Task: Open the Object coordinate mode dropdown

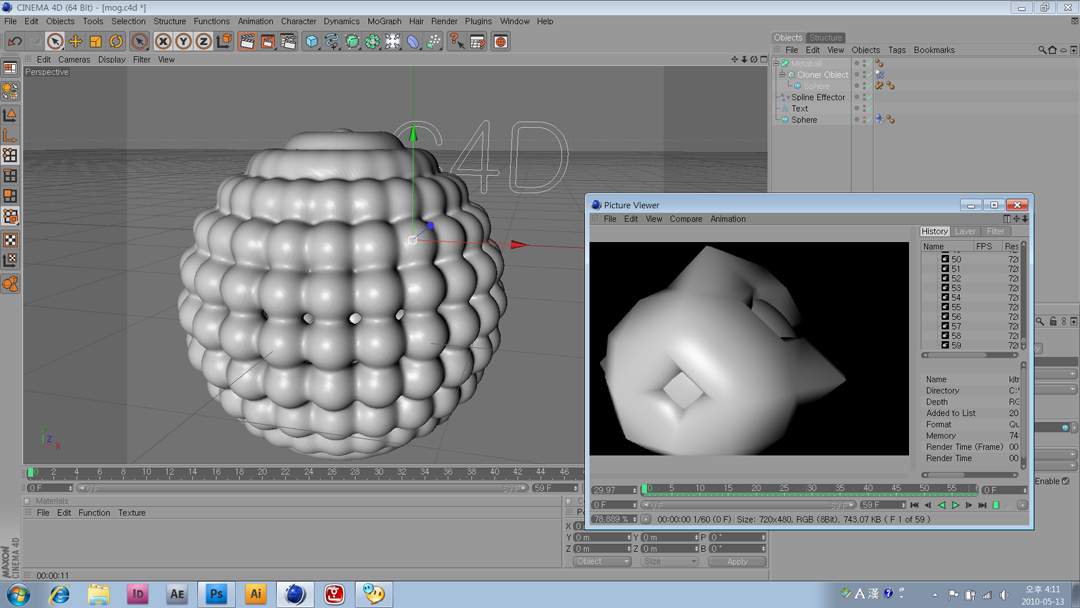Action: point(601,562)
